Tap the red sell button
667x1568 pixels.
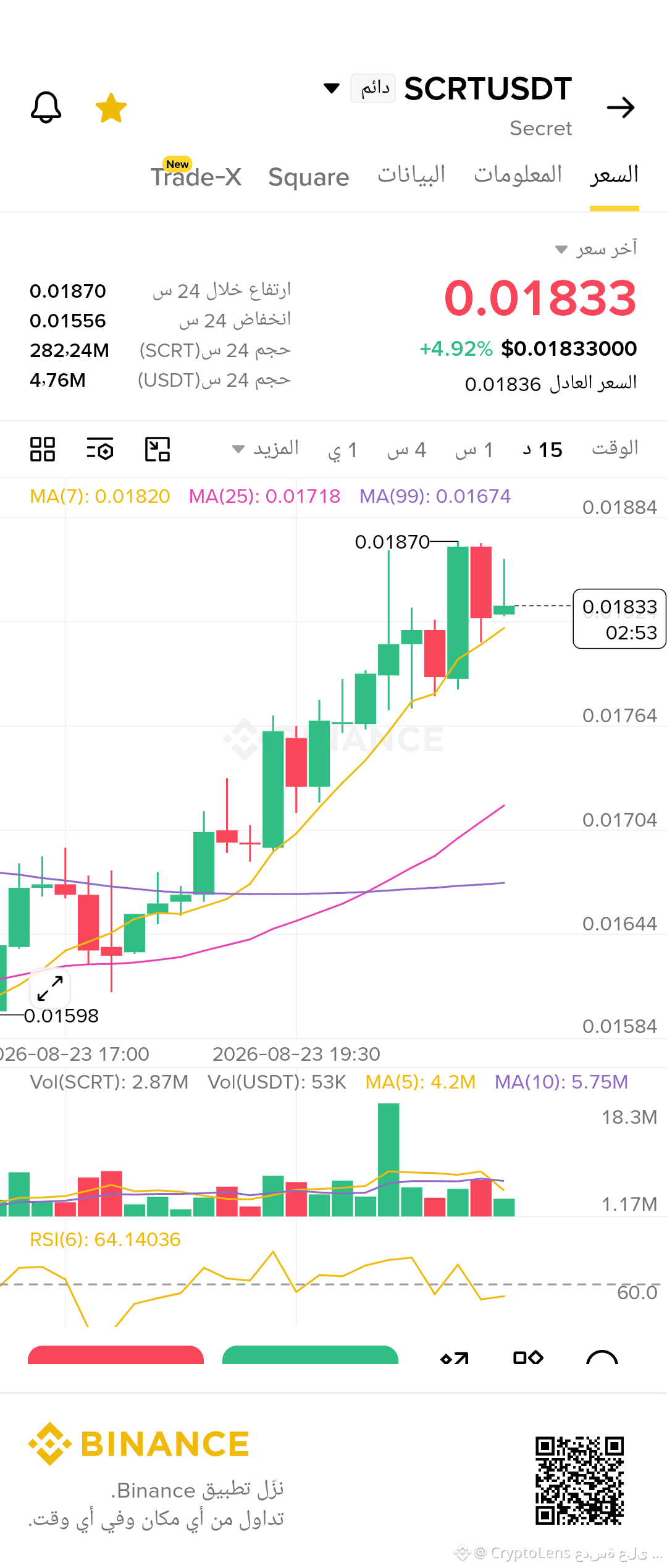point(115,1355)
